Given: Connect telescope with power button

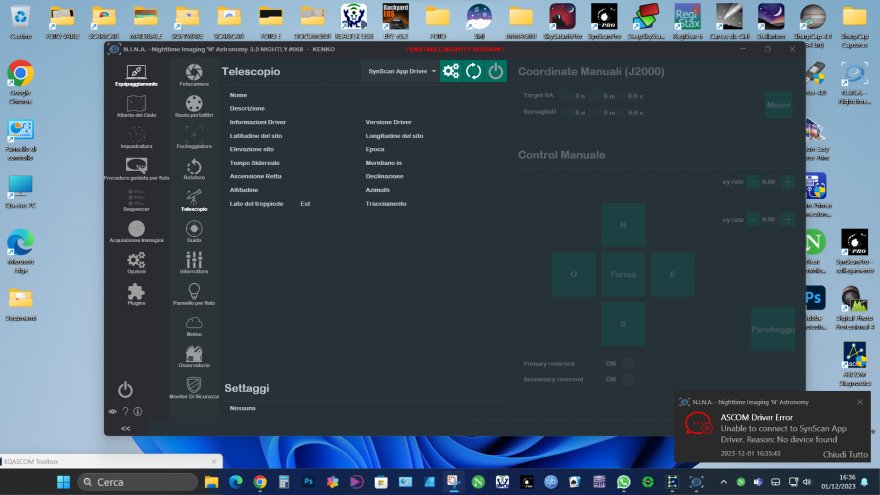Looking at the screenshot, I should (496, 71).
